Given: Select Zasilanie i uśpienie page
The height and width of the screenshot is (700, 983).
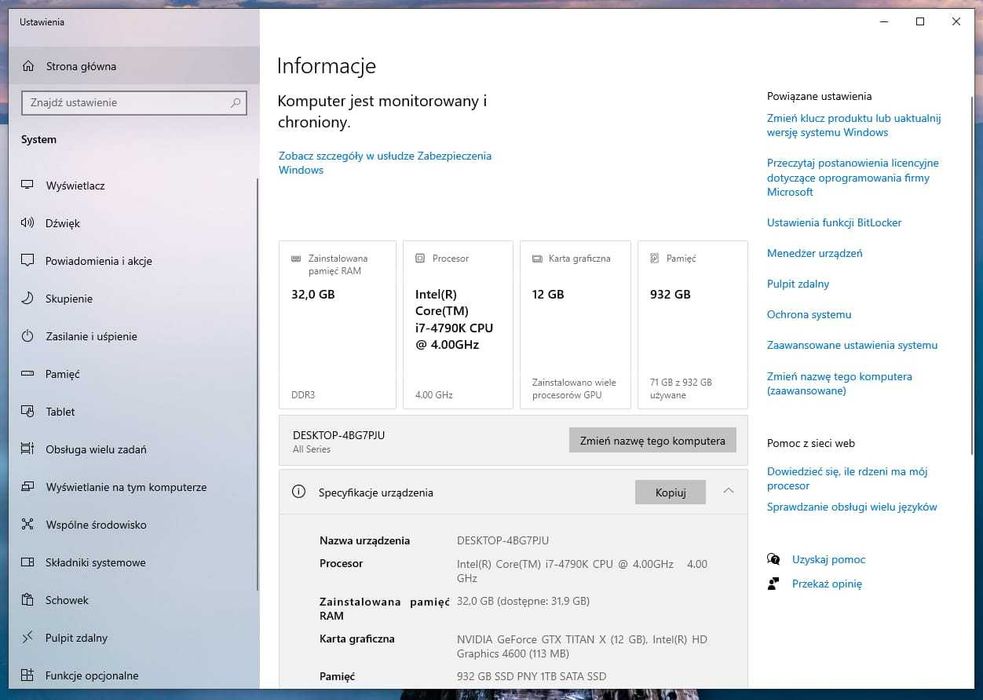Looking at the screenshot, I should (x=133, y=337).
